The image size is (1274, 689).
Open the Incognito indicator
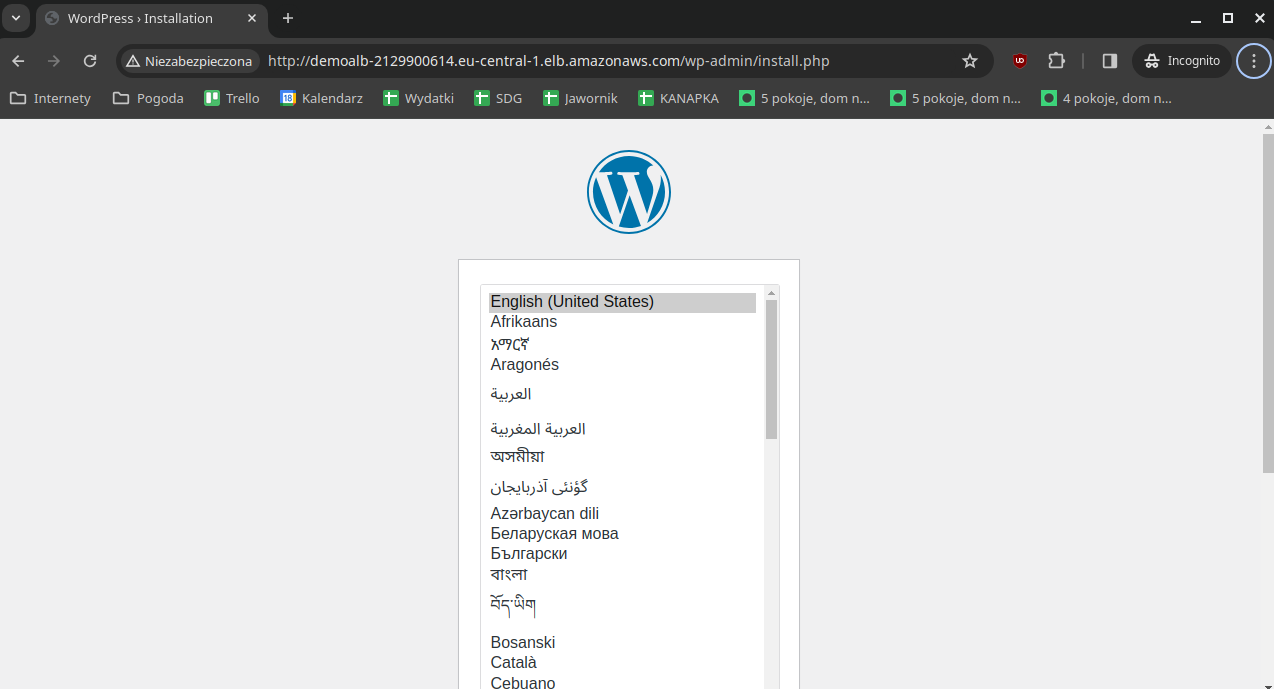click(1182, 61)
